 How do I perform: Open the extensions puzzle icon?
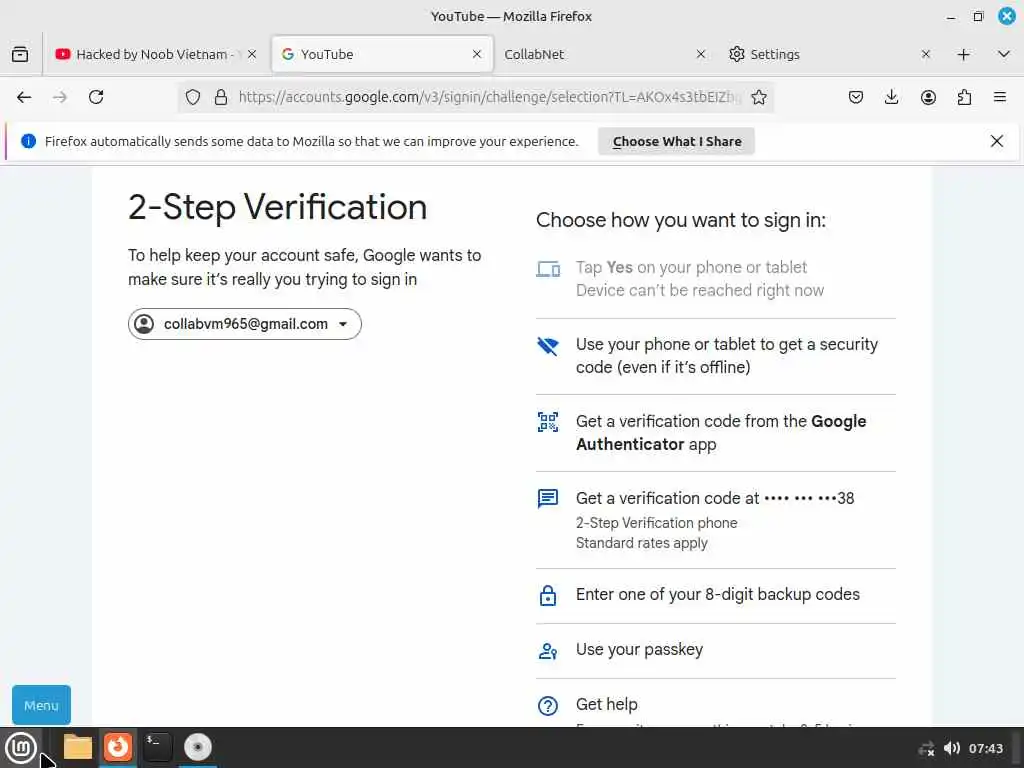coord(964,97)
